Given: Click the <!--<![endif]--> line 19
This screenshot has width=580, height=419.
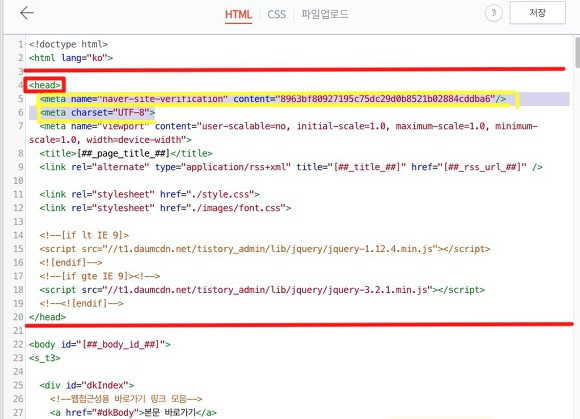Looking at the screenshot, I should [82, 304].
